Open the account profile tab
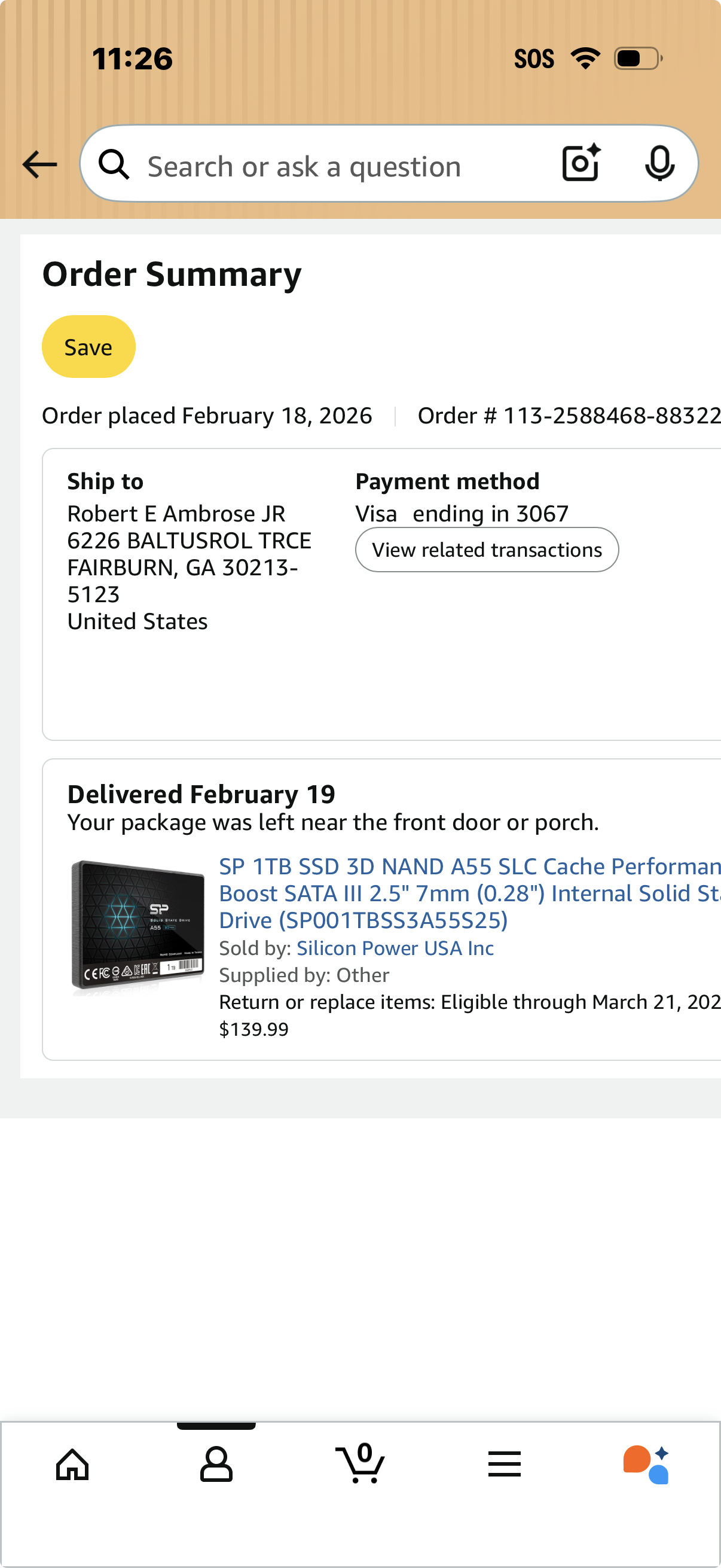 216,1464
